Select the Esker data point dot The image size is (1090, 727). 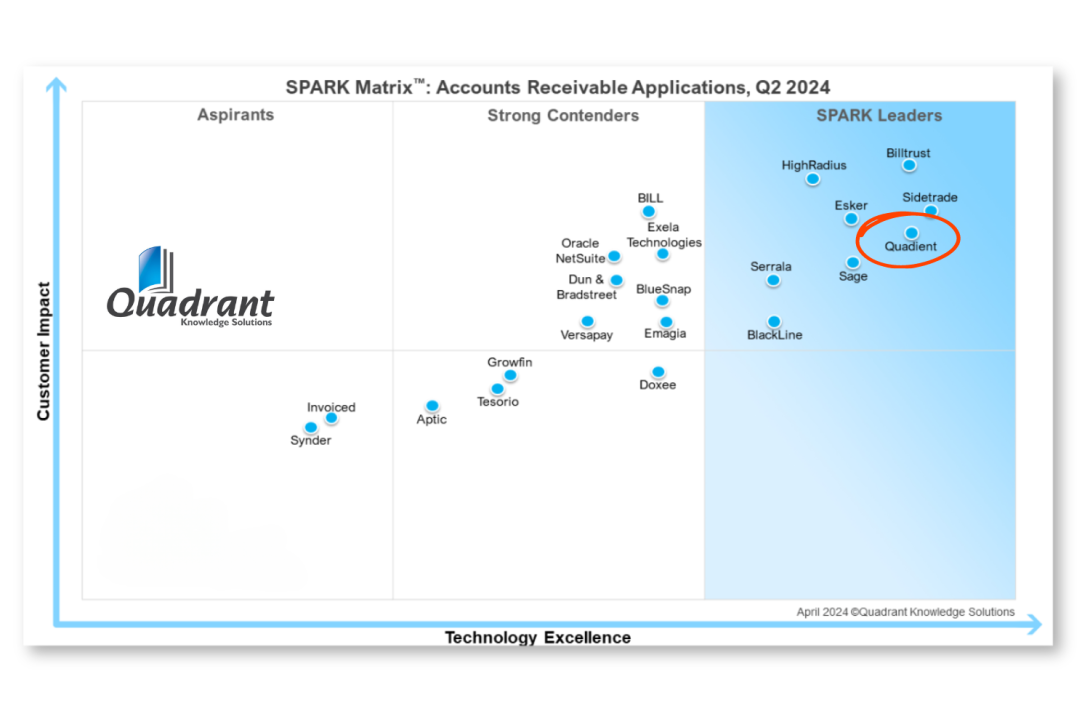pyautogui.click(x=851, y=219)
